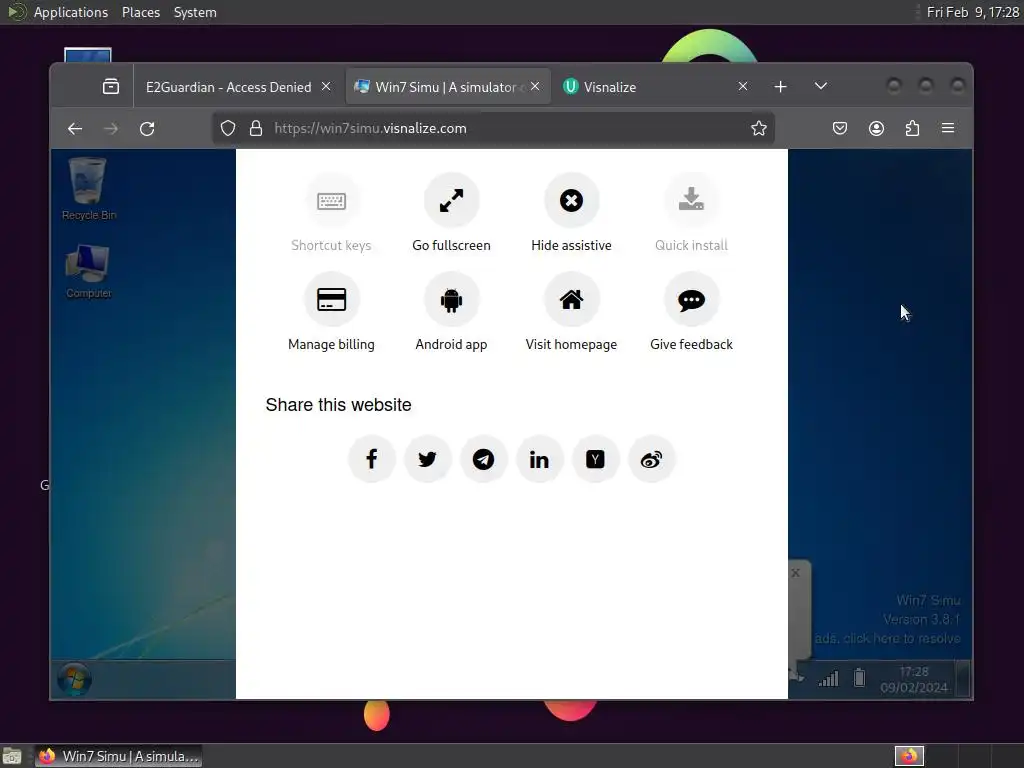
Task: Open the Firefox hamburger menu
Action: (x=948, y=129)
